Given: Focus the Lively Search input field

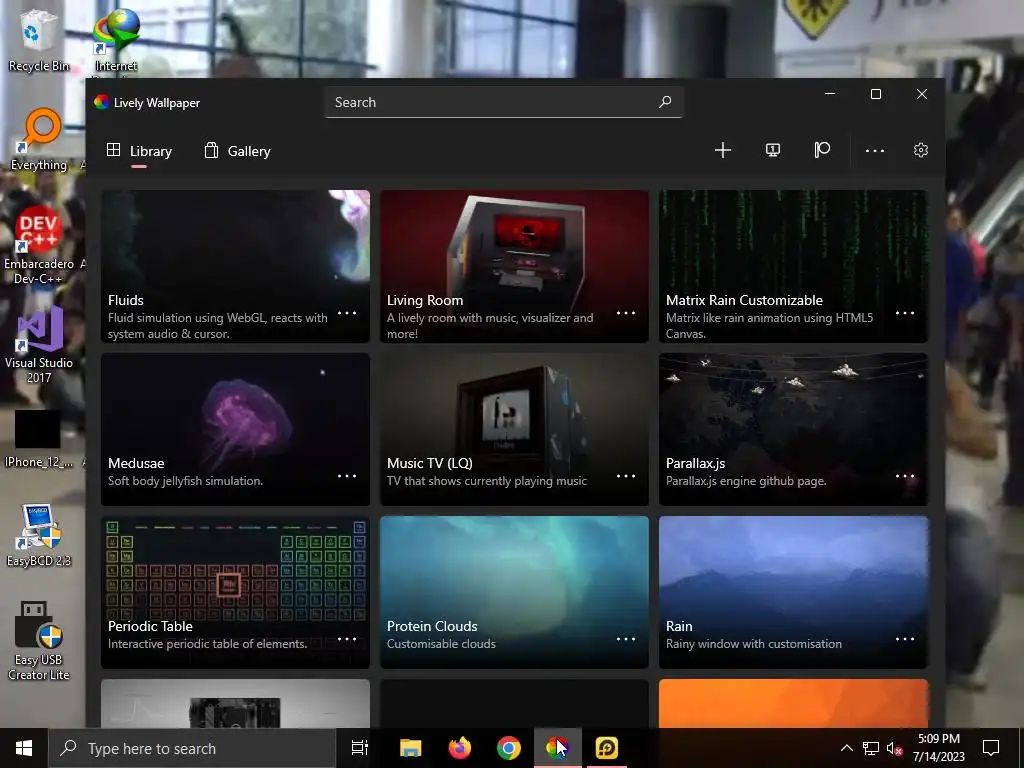Looking at the screenshot, I should (x=504, y=102).
